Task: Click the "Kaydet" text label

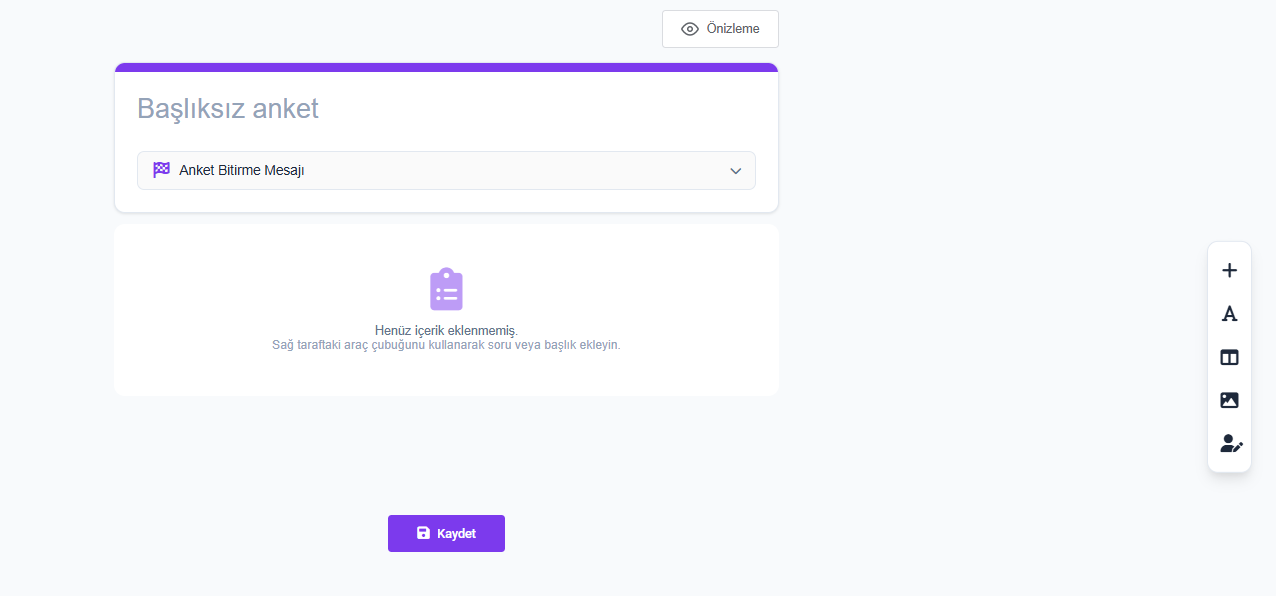Action: point(456,533)
